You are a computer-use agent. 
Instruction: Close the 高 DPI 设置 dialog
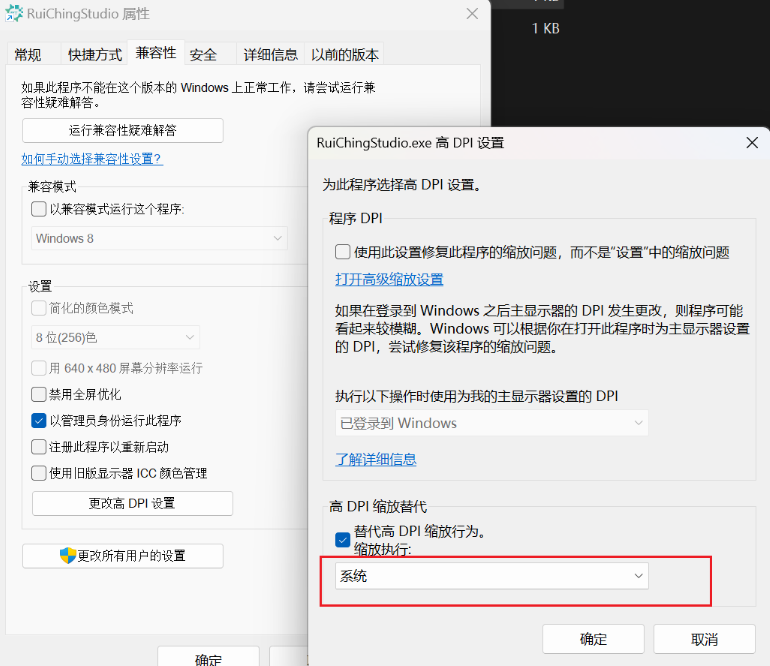pos(752,143)
